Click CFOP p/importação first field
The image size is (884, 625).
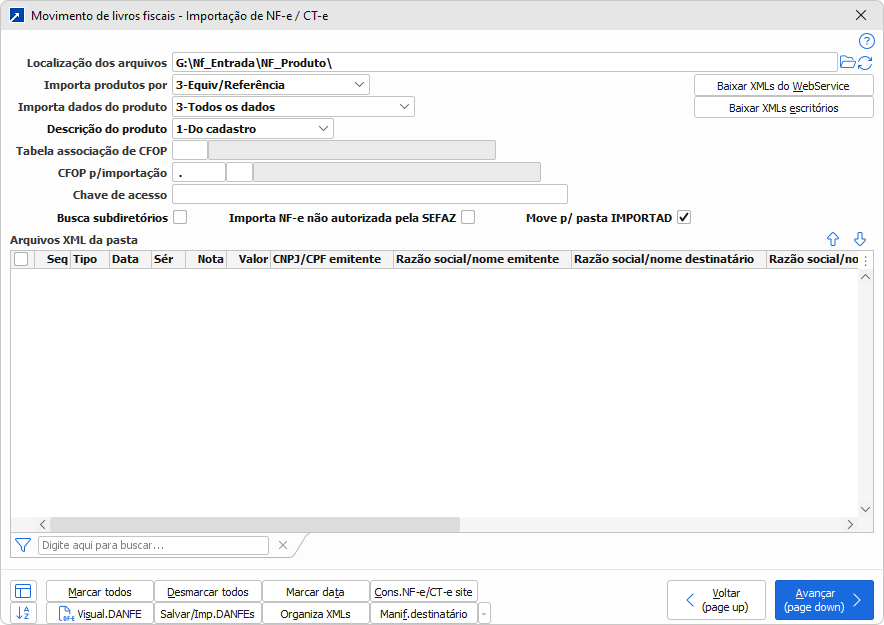pyautogui.click(x=199, y=172)
